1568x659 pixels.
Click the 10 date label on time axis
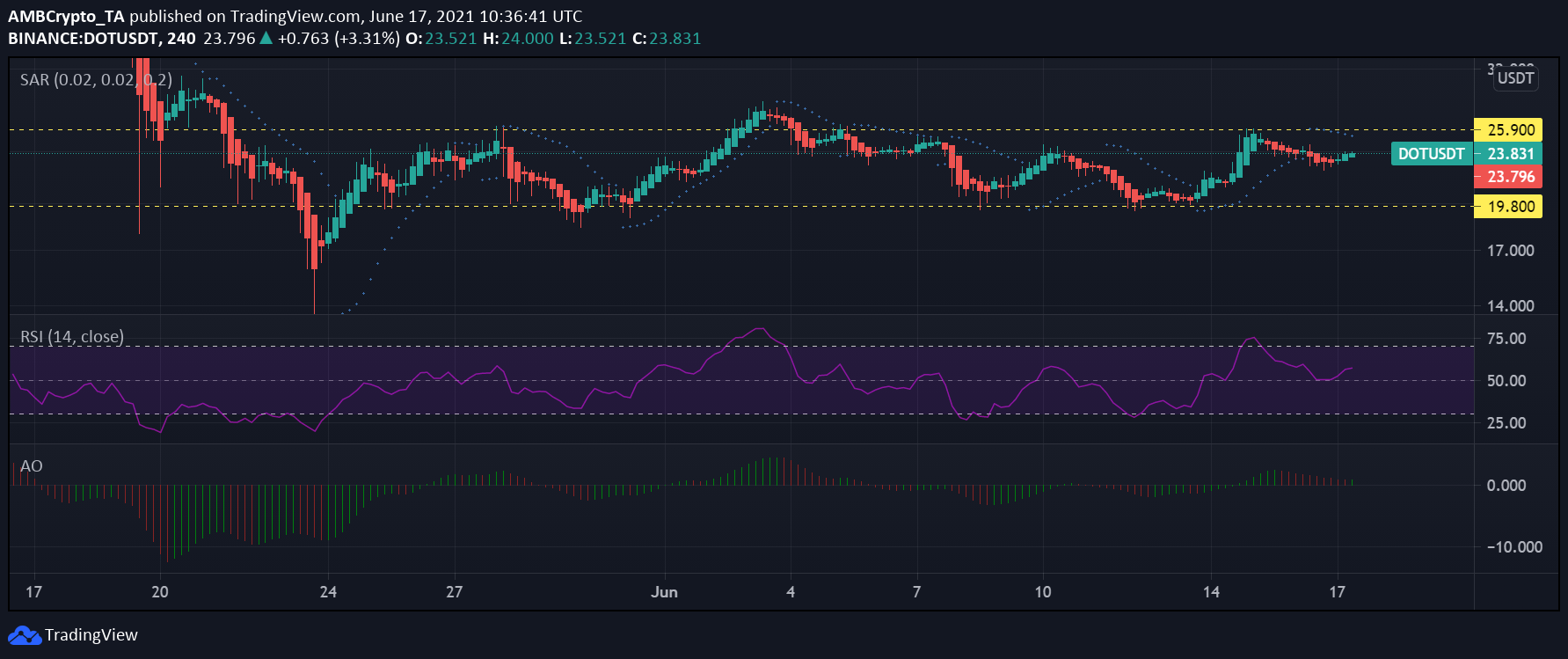click(1042, 592)
